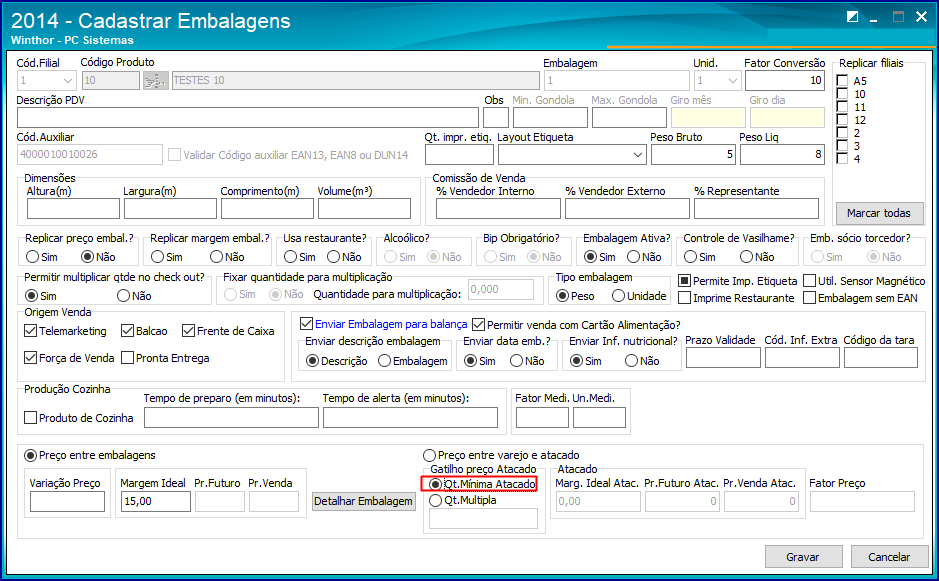Choose Peso as Tipo embalagem
Viewport: 939px width, 581px height.
(562, 296)
